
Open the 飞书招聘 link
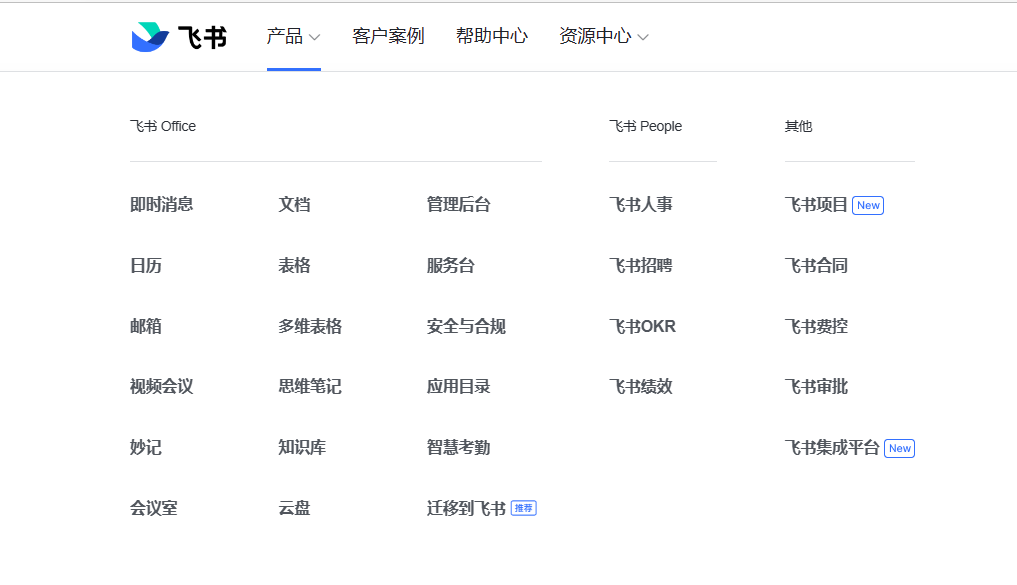(x=641, y=265)
